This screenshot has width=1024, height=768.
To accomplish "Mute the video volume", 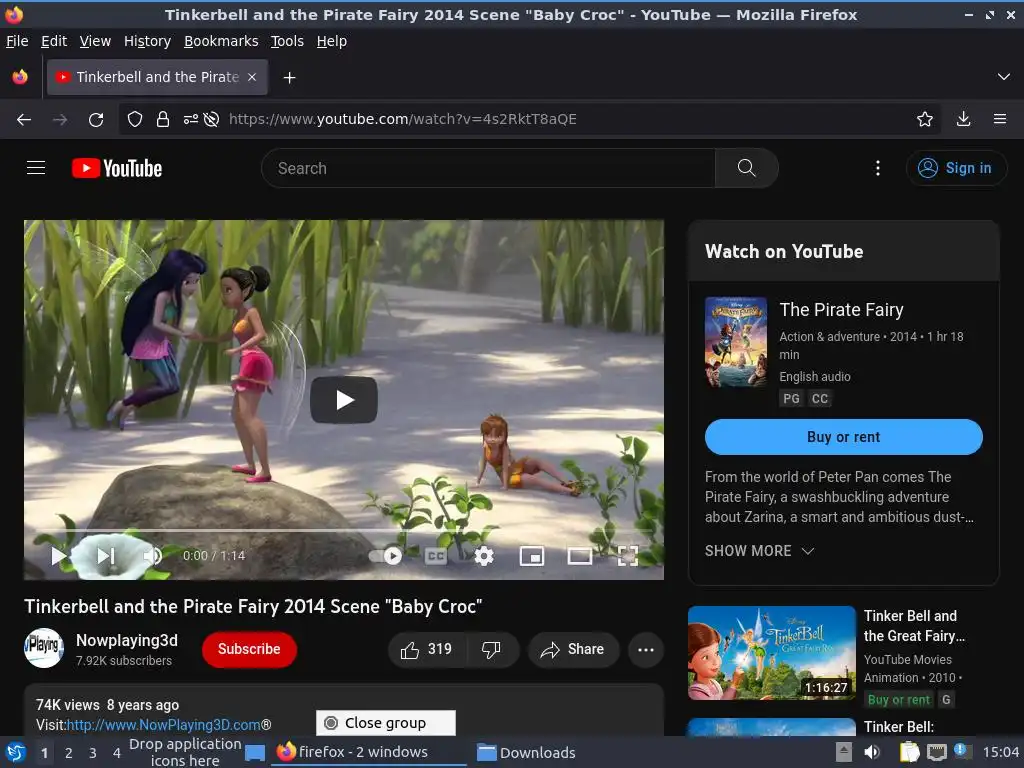I will 153,556.
